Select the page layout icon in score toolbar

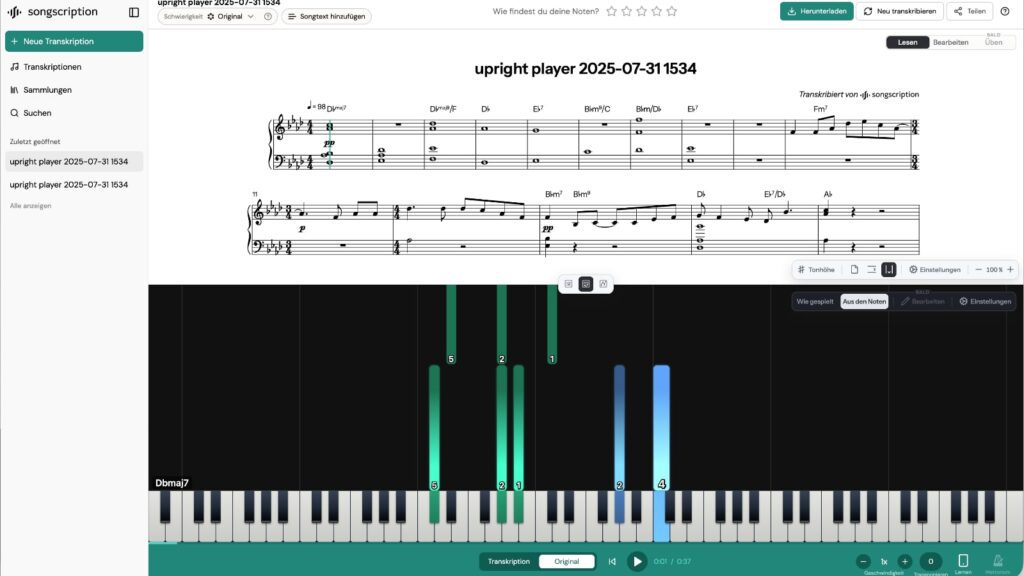tap(854, 270)
